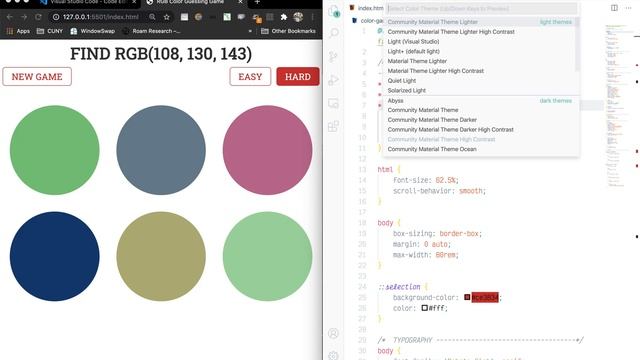The height and width of the screenshot is (360, 640).
Task: Switch to the Visual Studio Code browser tab
Action: 88,2
